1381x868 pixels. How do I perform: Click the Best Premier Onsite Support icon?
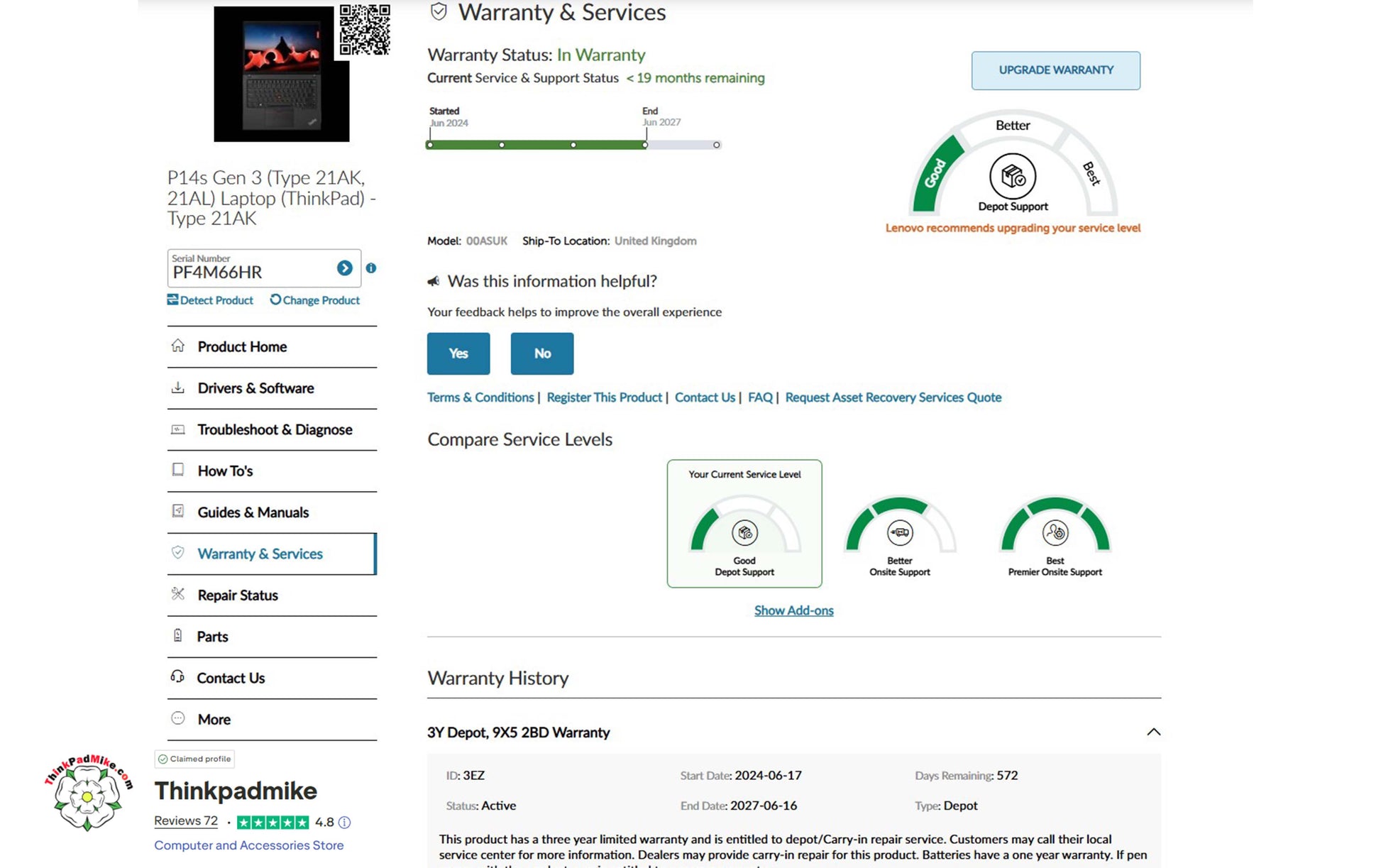point(1055,532)
